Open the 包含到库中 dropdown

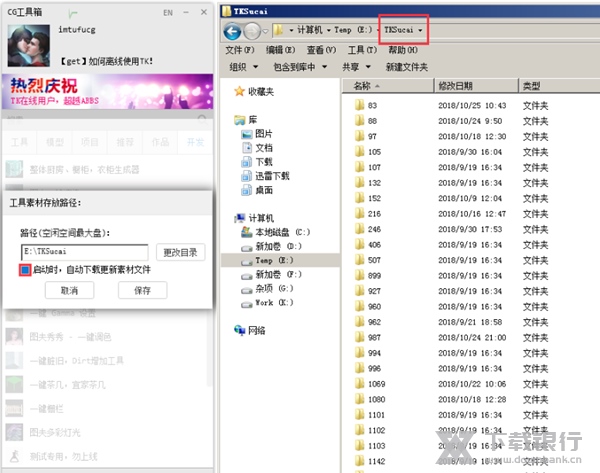(x=300, y=67)
